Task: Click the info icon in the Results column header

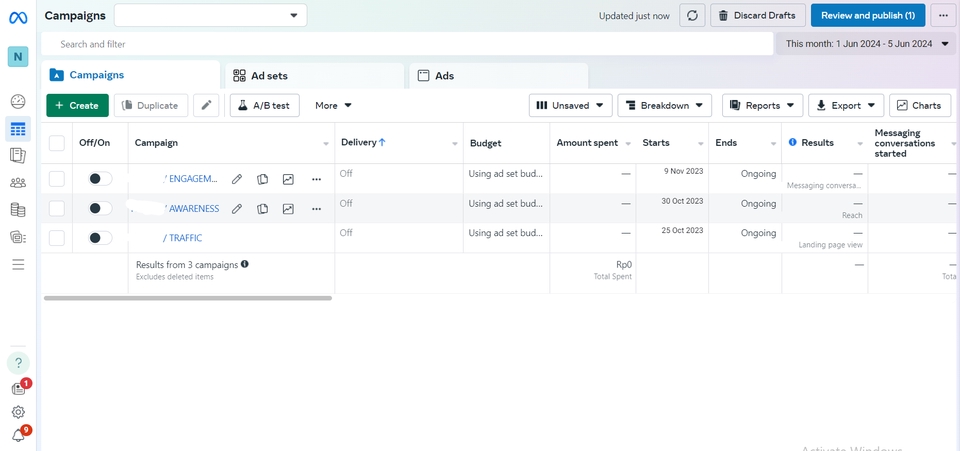Action: (793, 142)
